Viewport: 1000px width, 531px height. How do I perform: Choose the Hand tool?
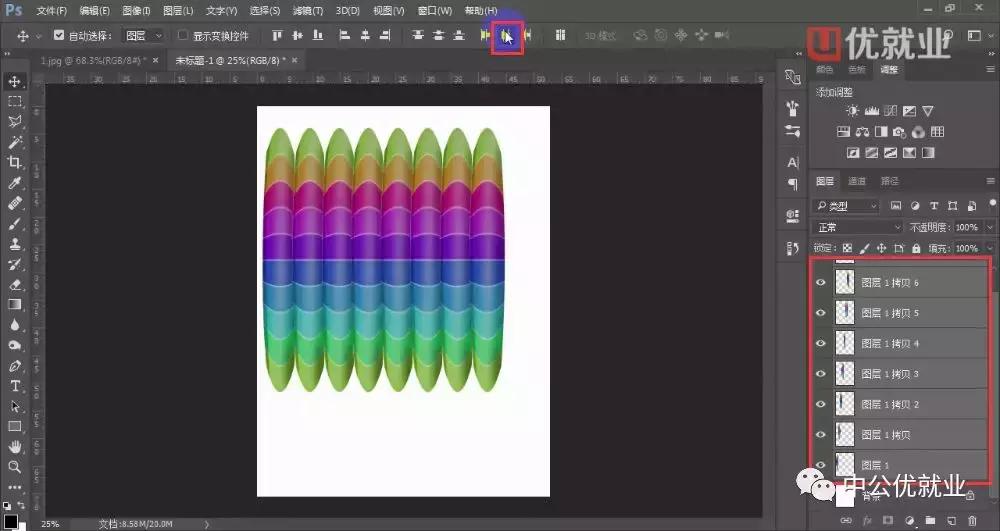pyautogui.click(x=15, y=447)
